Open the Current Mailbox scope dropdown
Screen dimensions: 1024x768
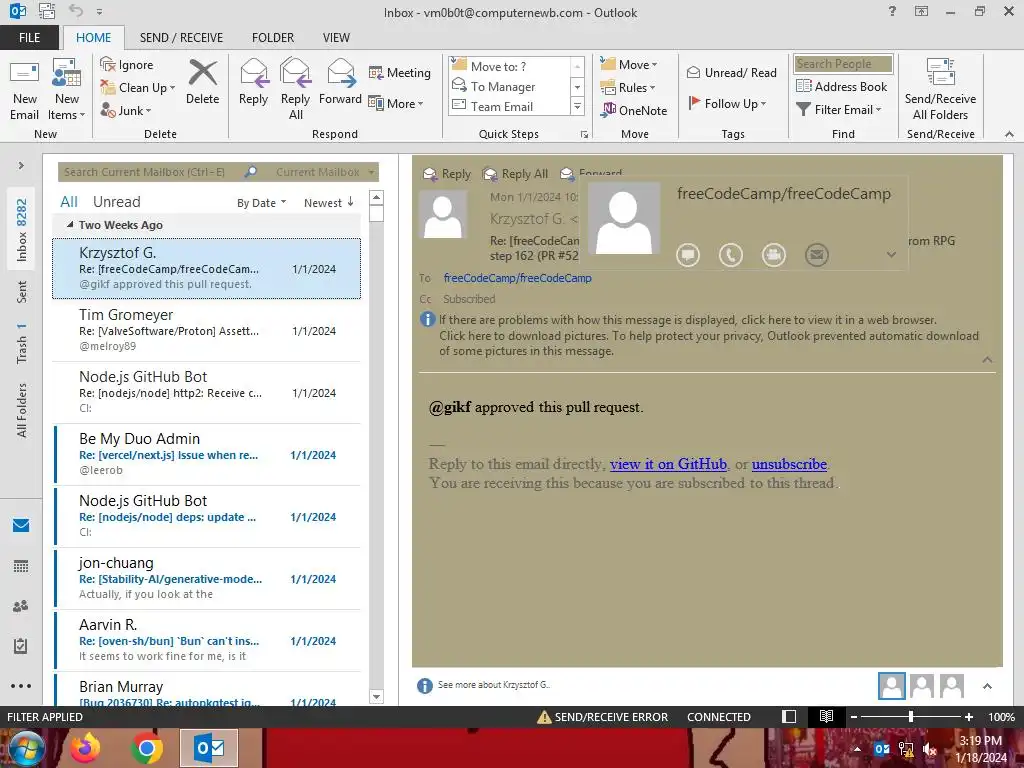(325, 172)
